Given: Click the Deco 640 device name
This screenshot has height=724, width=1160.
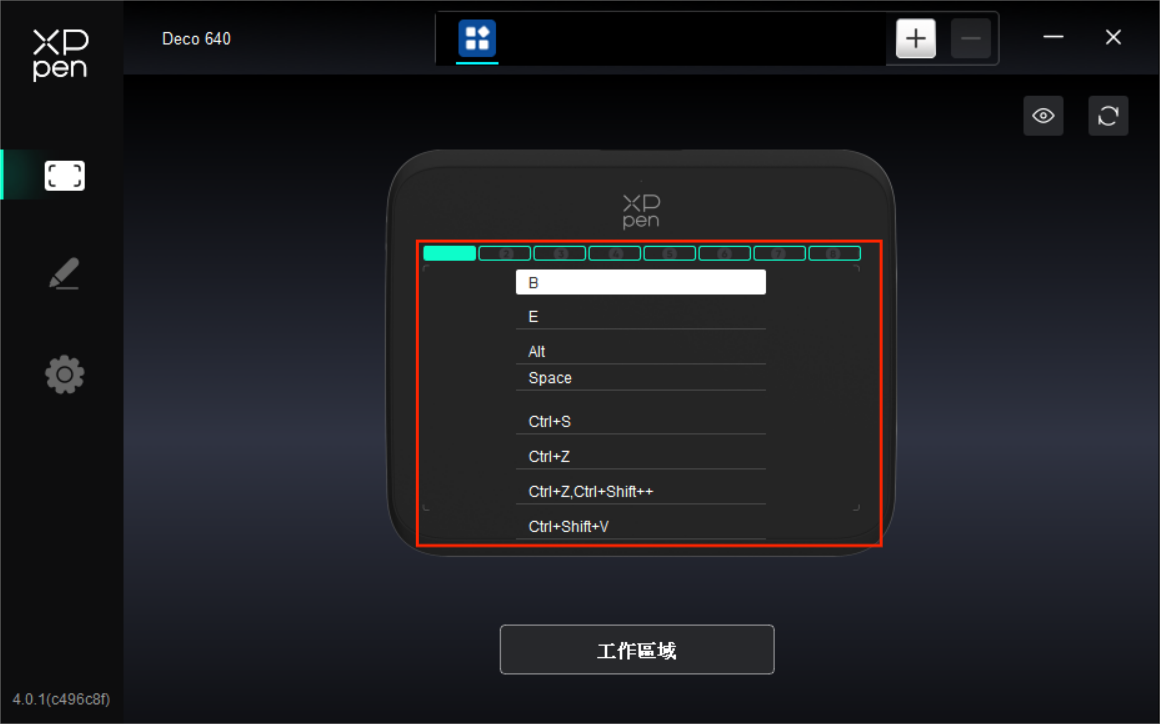Looking at the screenshot, I should [x=196, y=39].
